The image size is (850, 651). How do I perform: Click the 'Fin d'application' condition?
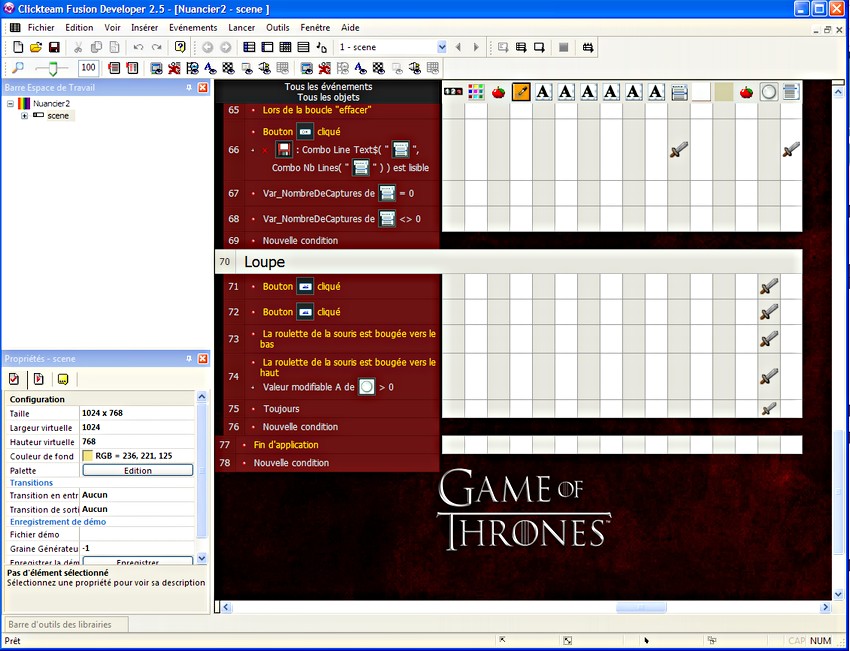(286, 445)
